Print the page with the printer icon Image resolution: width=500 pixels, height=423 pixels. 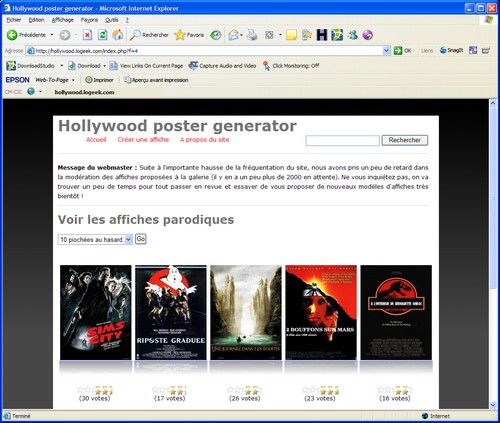pos(252,35)
